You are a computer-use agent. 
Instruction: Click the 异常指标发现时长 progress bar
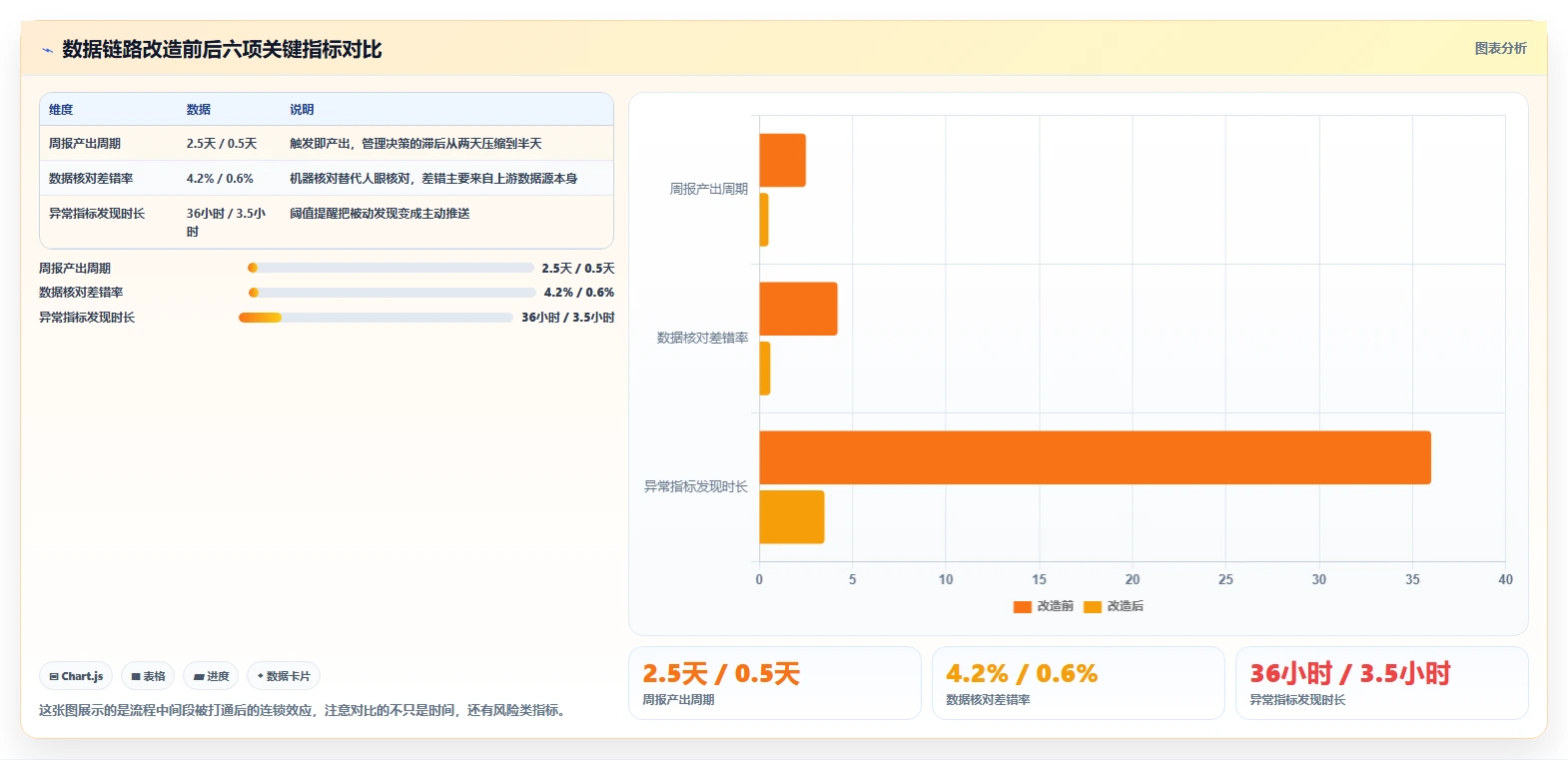tap(376, 318)
